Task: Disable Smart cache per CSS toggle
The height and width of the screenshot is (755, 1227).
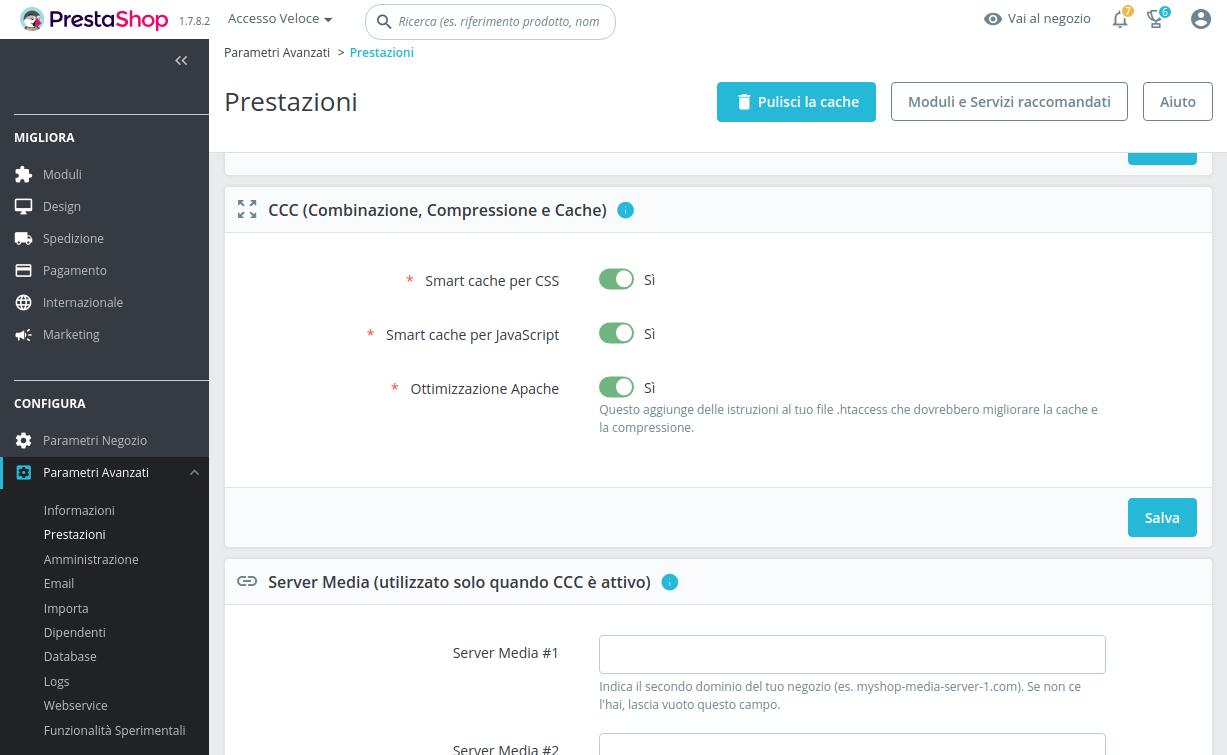Action: pos(616,280)
